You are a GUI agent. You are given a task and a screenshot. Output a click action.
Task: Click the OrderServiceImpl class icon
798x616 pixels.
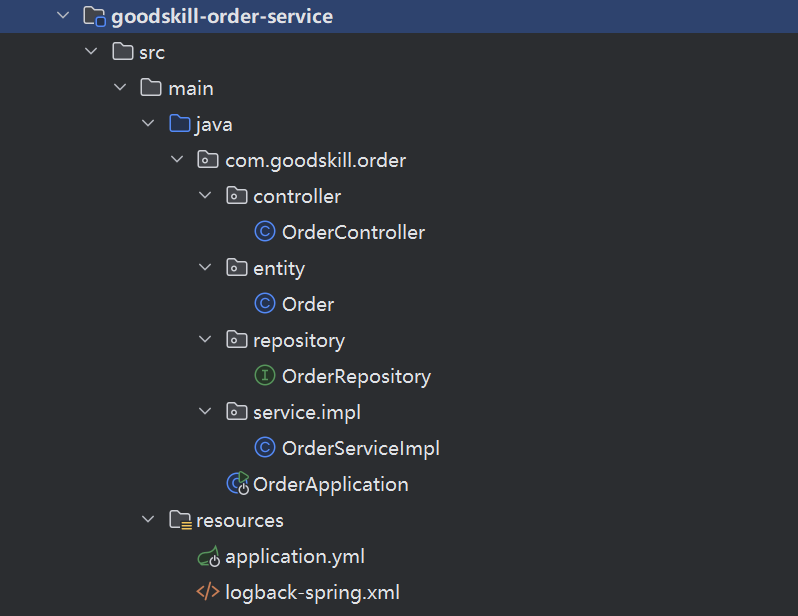click(x=265, y=448)
